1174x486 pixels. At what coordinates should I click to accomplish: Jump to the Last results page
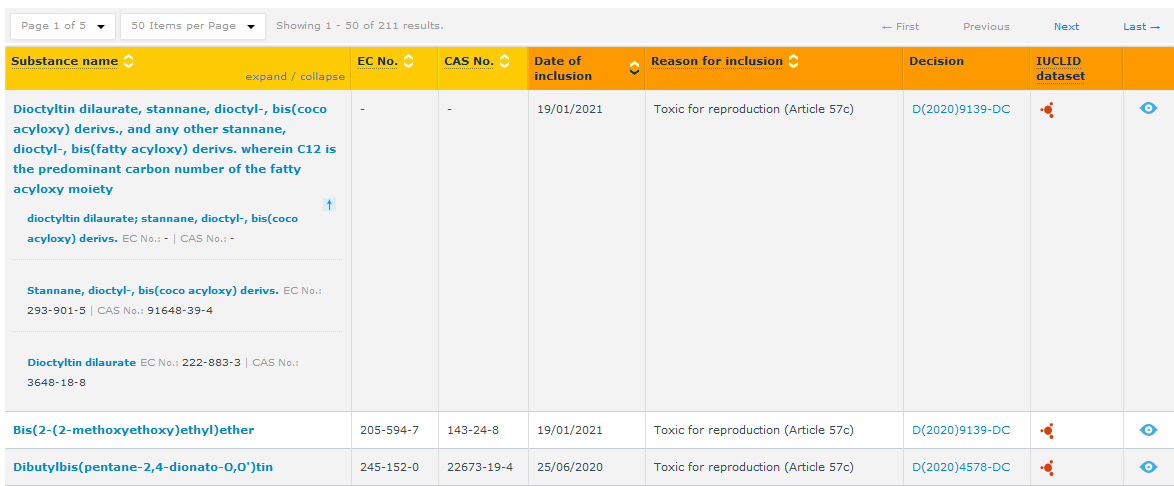tap(1140, 27)
